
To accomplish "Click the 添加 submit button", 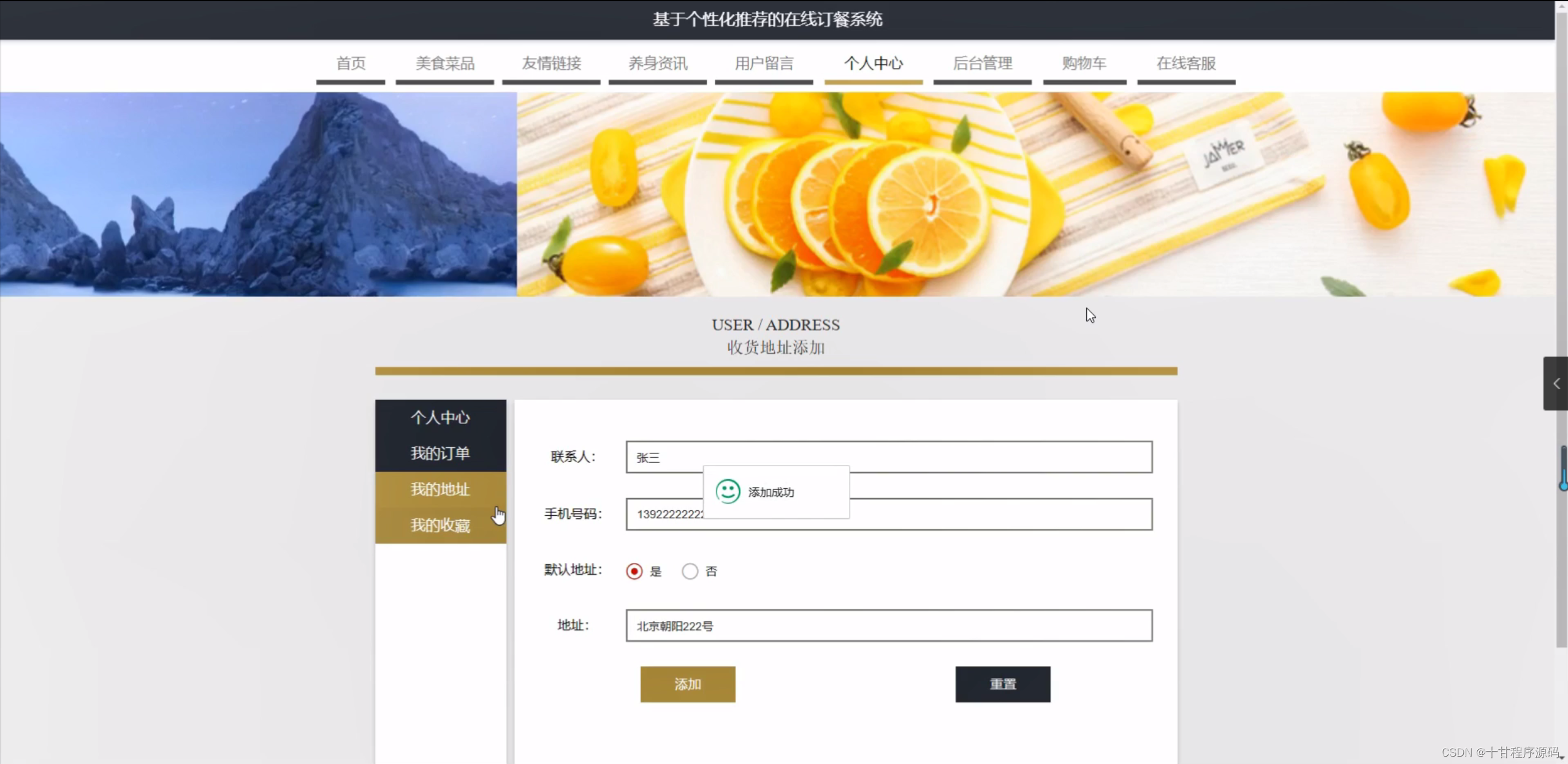I will pos(688,684).
